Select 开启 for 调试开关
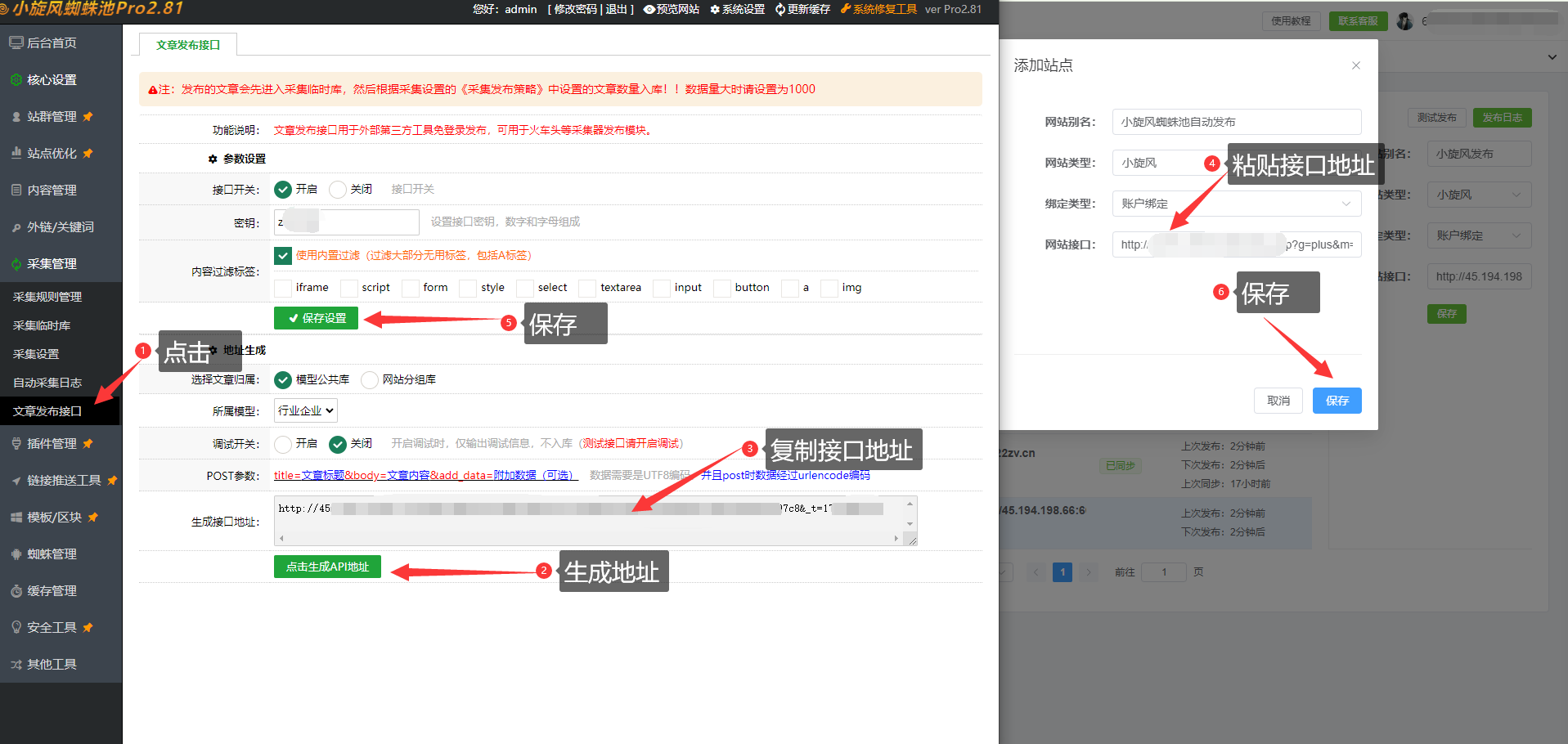This screenshot has width=1568, height=744. [283, 444]
